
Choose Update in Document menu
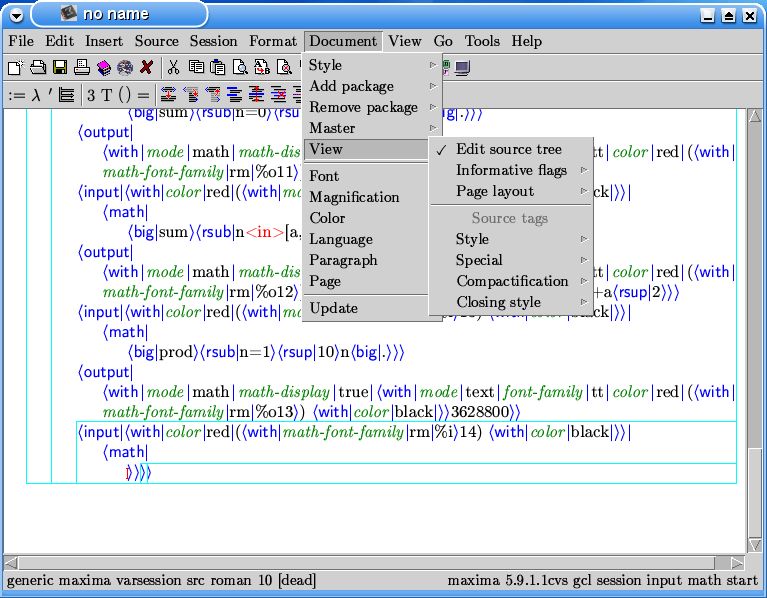pyautogui.click(x=366, y=308)
